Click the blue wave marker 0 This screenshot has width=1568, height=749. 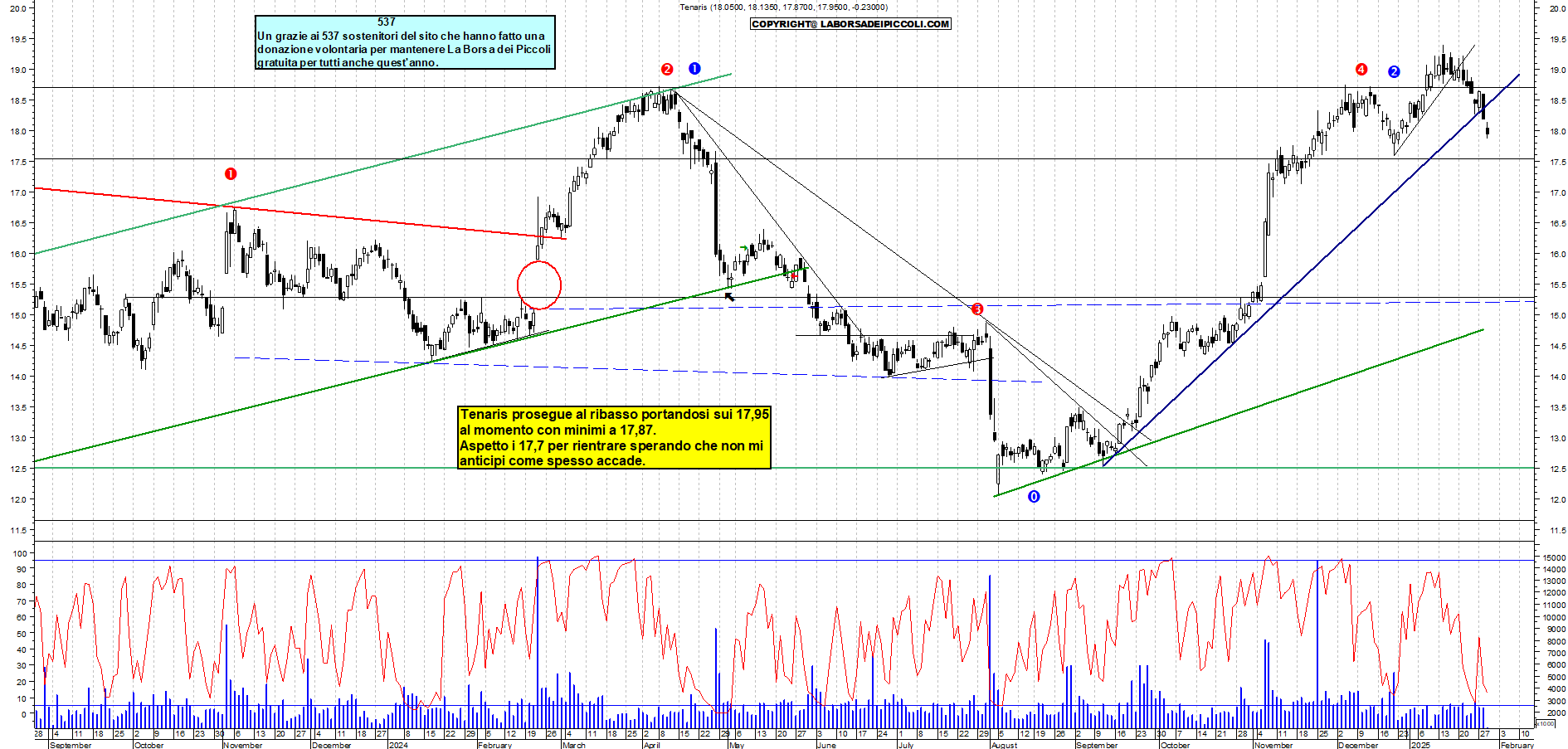(1034, 497)
